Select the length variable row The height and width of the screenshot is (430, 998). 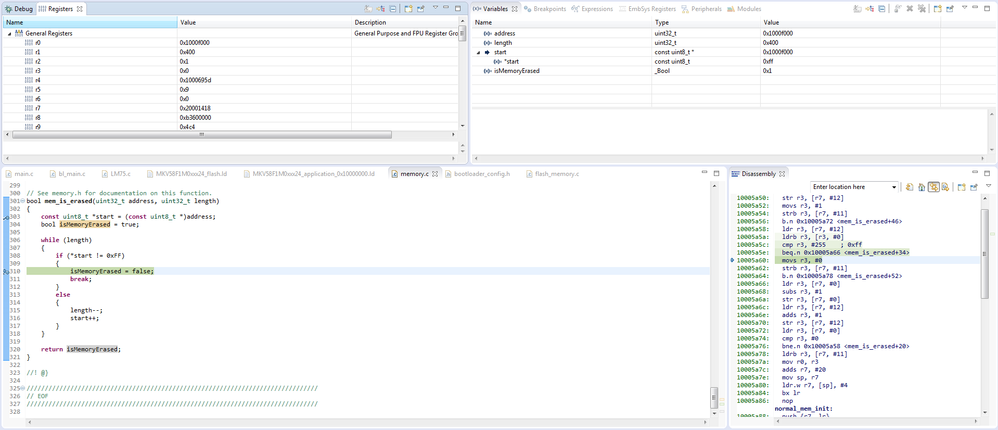point(732,43)
